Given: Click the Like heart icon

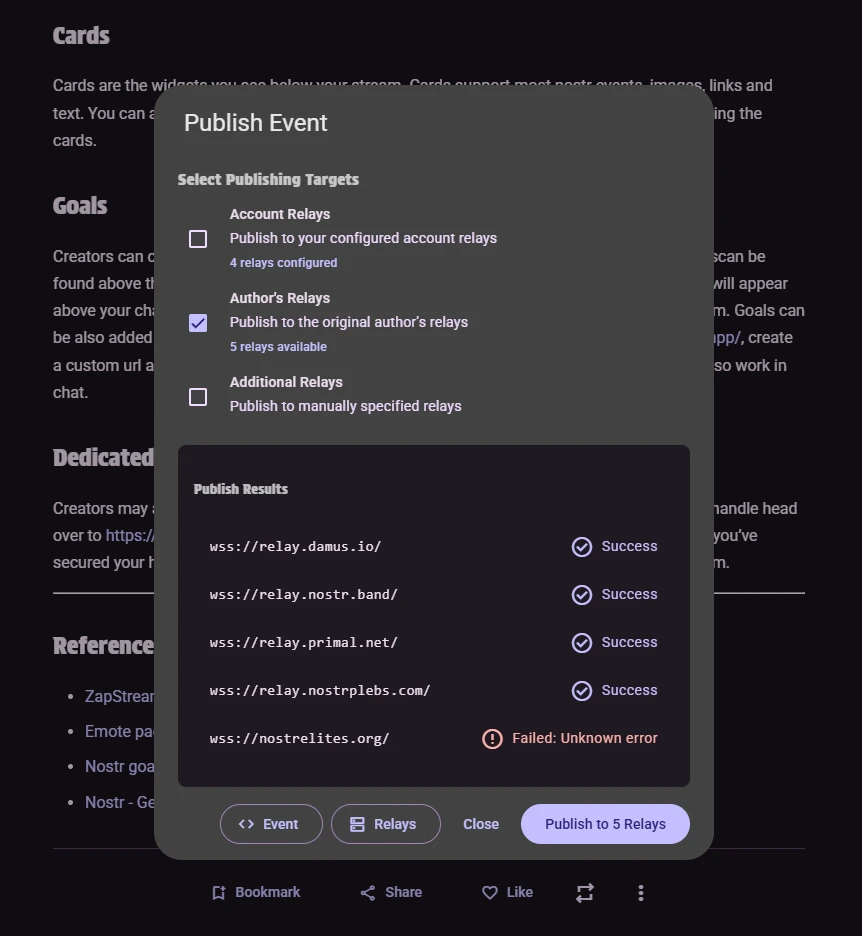Looking at the screenshot, I should coord(490,892).
